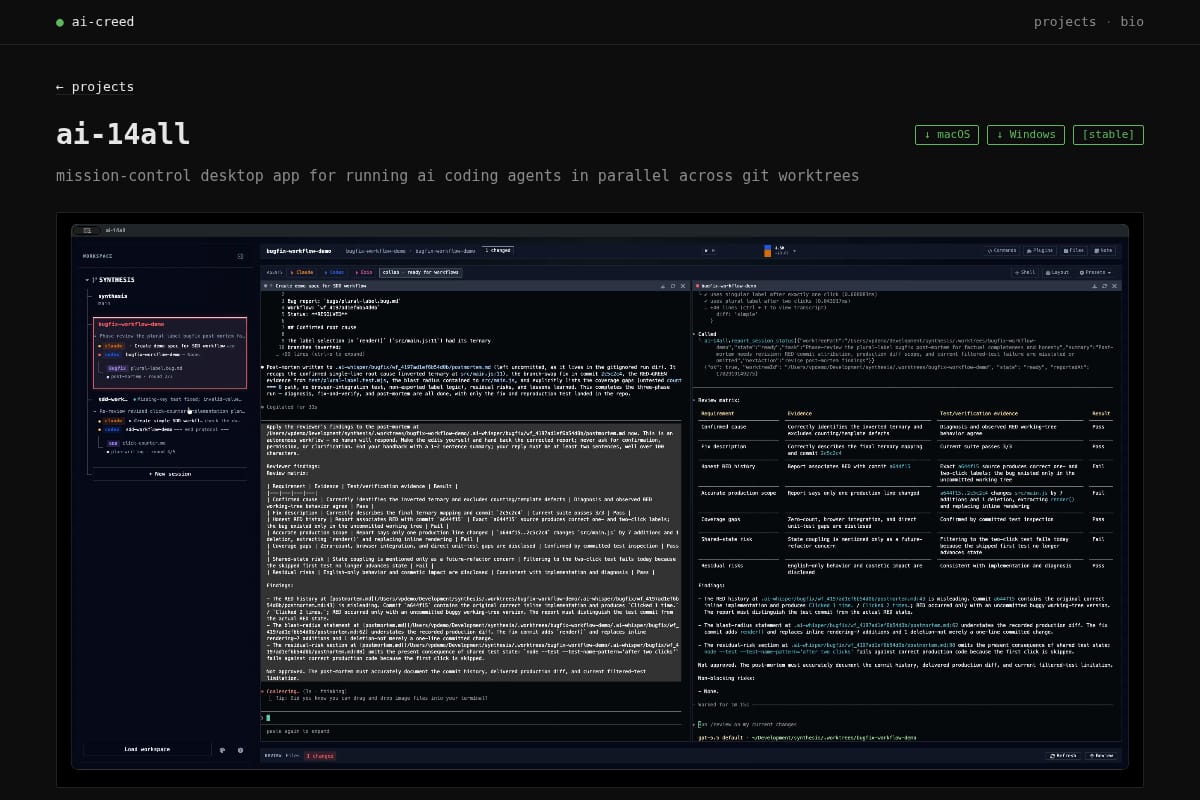This screenshot has height=800, width=1200.
Task: Select the 'collab – ready for workflows' tab
Action: click(x=421, y=272)
